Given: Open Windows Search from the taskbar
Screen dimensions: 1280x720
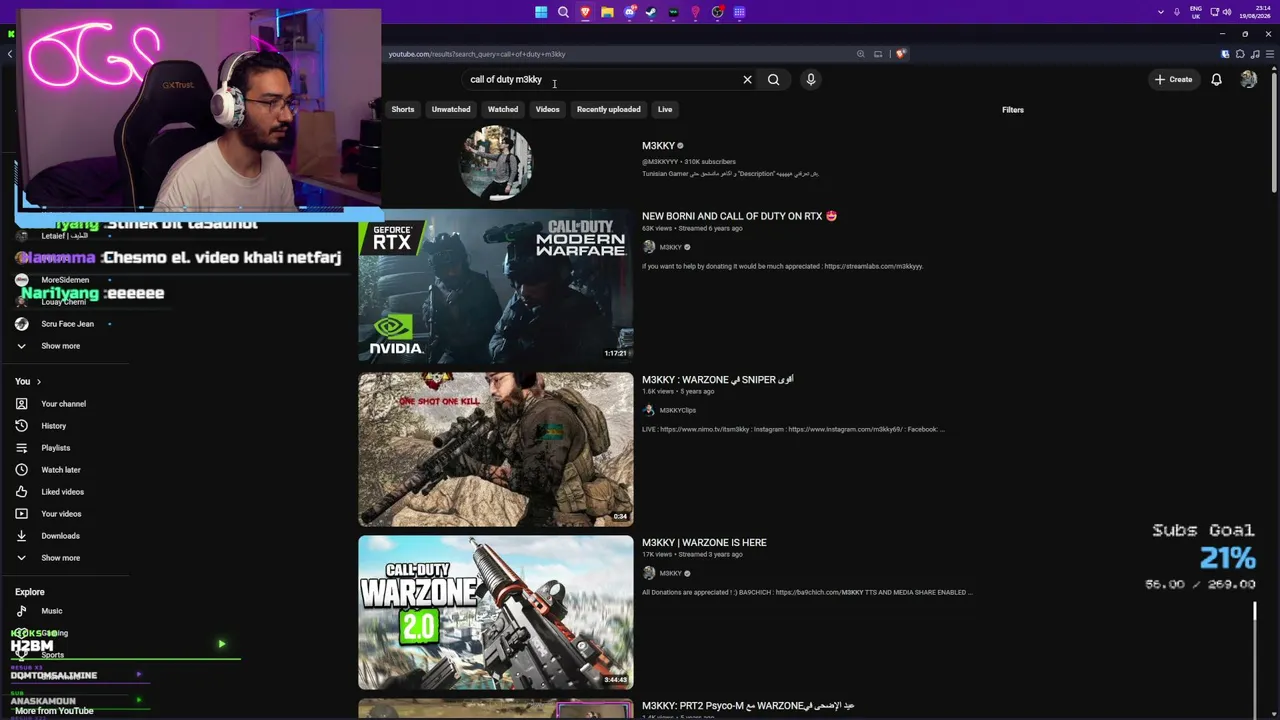Looking at the screenshot, I should (563, 12).
